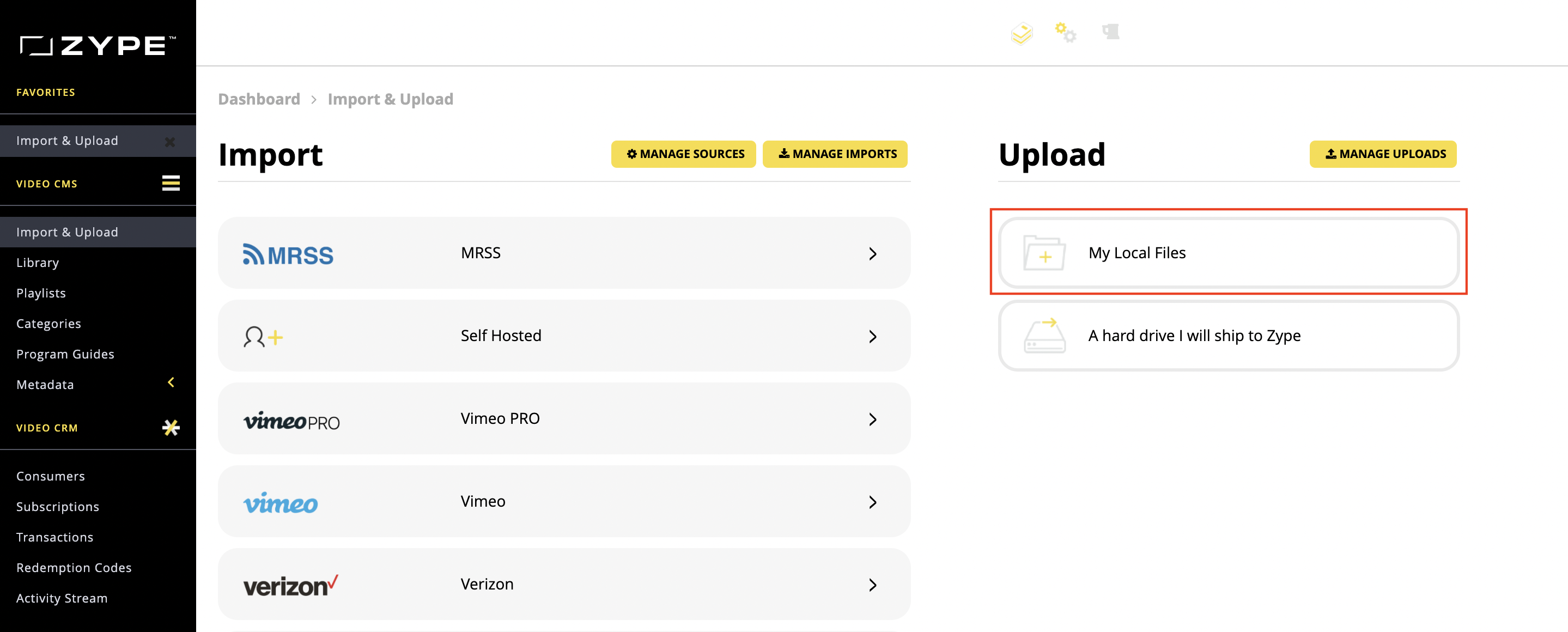Screen dimensions: 1568x632
Task: Click the MRSS feed logo
Action: click(288, 254)
